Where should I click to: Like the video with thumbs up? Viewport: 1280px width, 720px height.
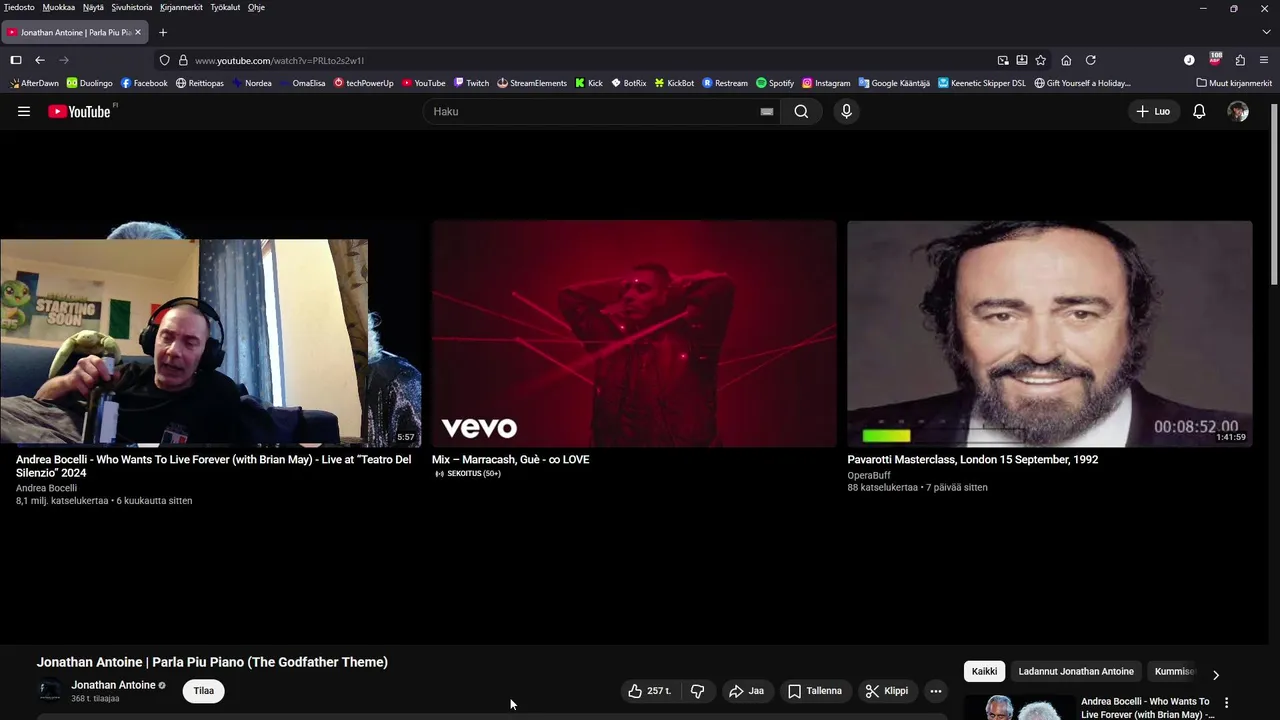649,691
